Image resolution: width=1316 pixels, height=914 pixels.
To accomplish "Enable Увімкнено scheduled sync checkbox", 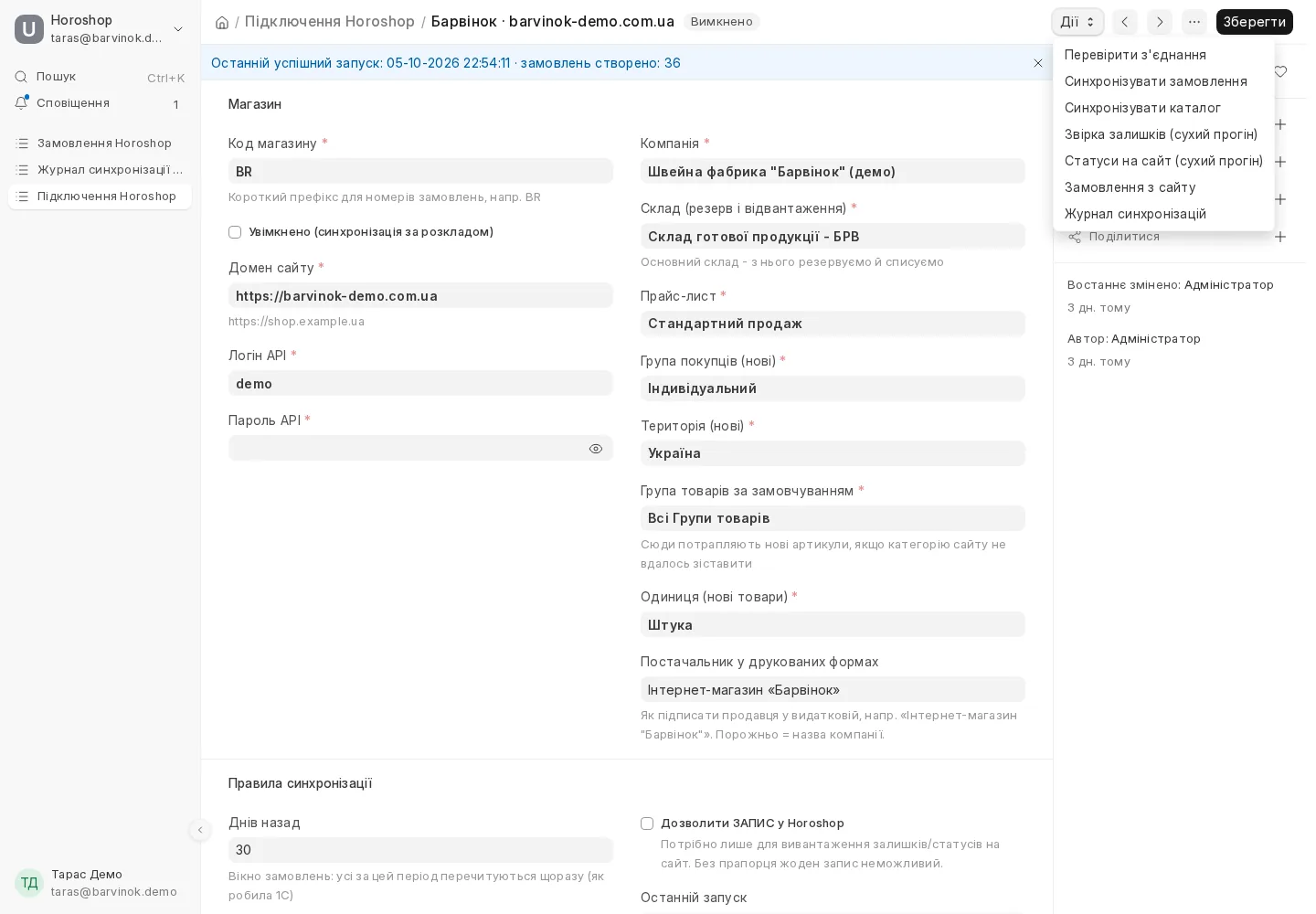I will click(x=235, y=232).
